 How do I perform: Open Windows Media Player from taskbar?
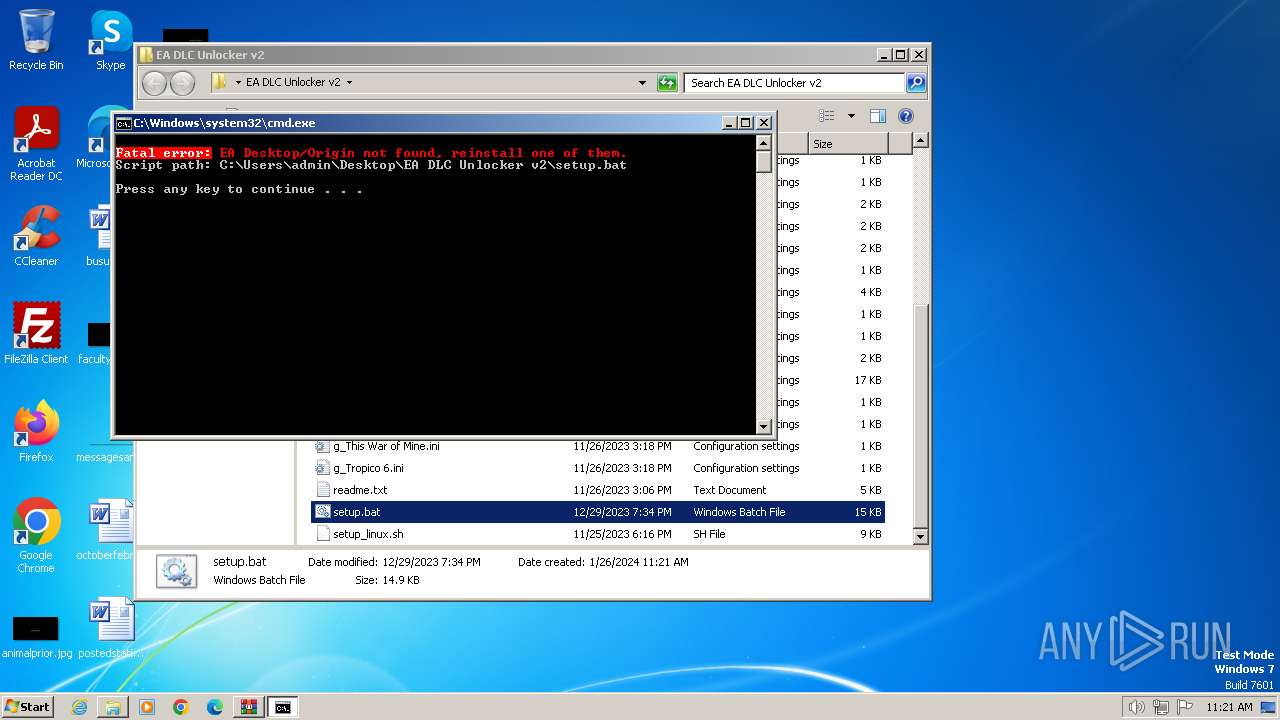coord(147,707)
